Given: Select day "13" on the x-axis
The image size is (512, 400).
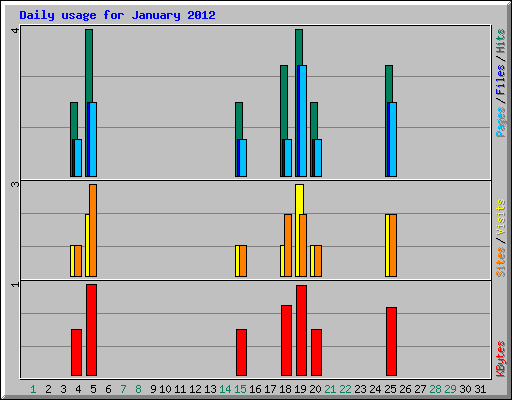Looking at the screenshot, I should point(210,389).
